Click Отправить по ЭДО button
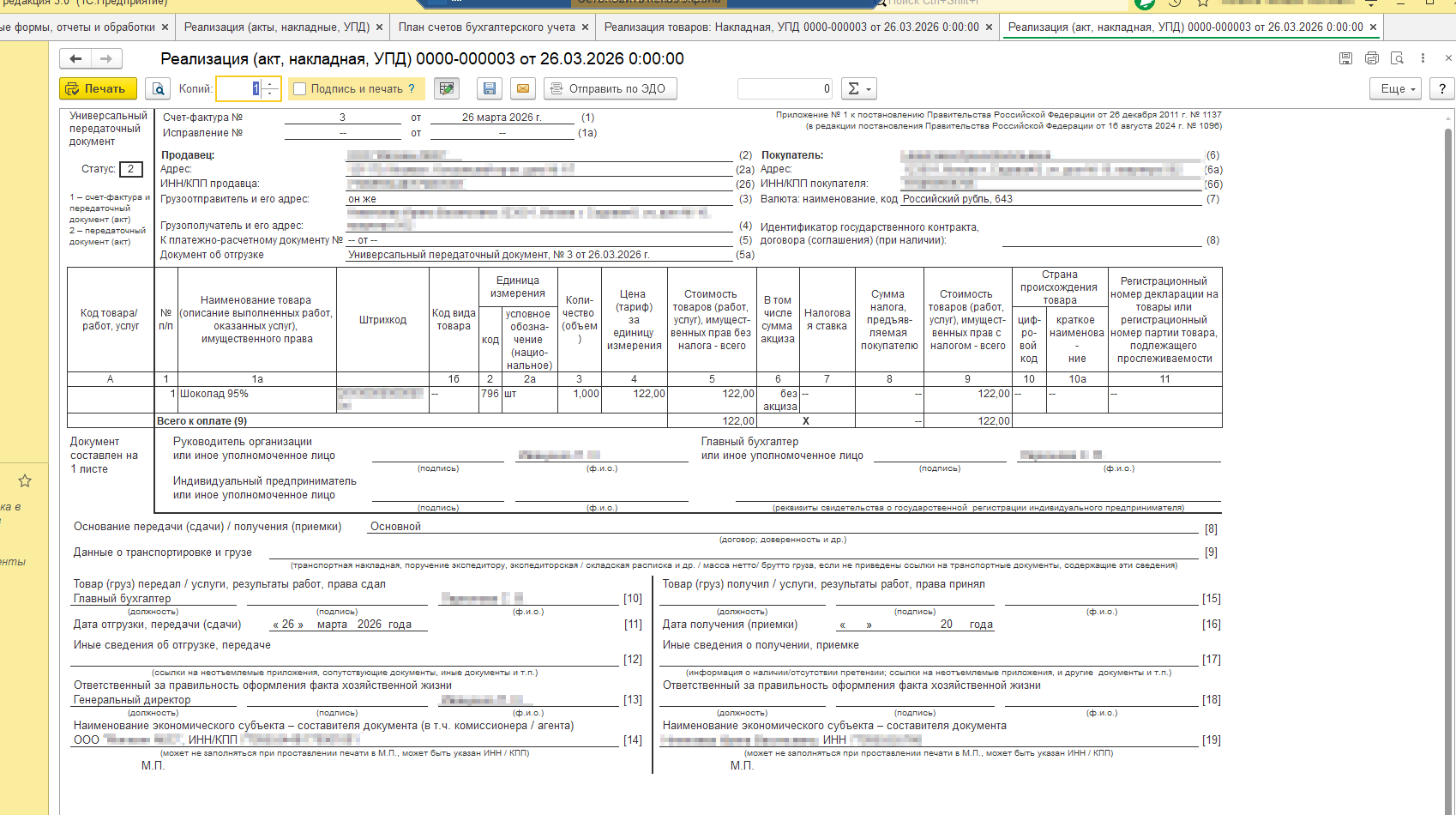1456x815 pixels. tap(610, 88)
